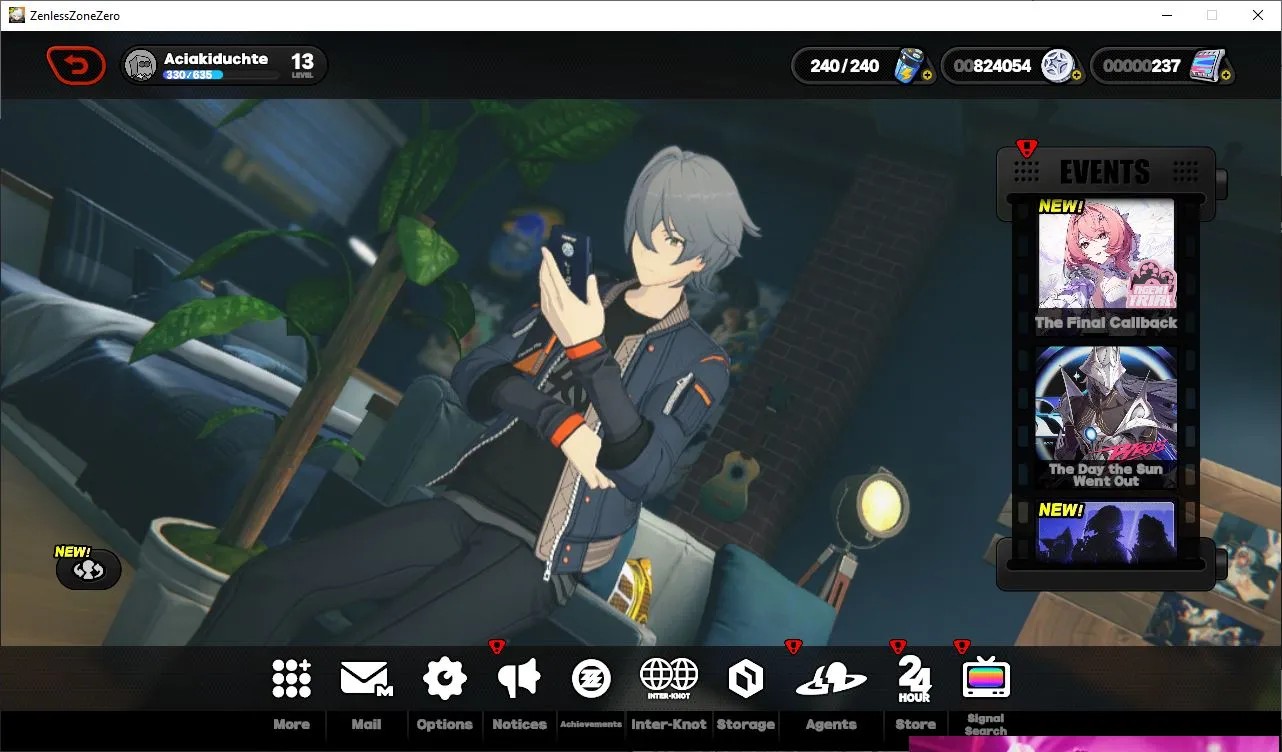Image resolution: width=1282 pixels, height=752 pixels.
Task: Select the Storage label
Action: pyautogui.click(x=746, y=724)
